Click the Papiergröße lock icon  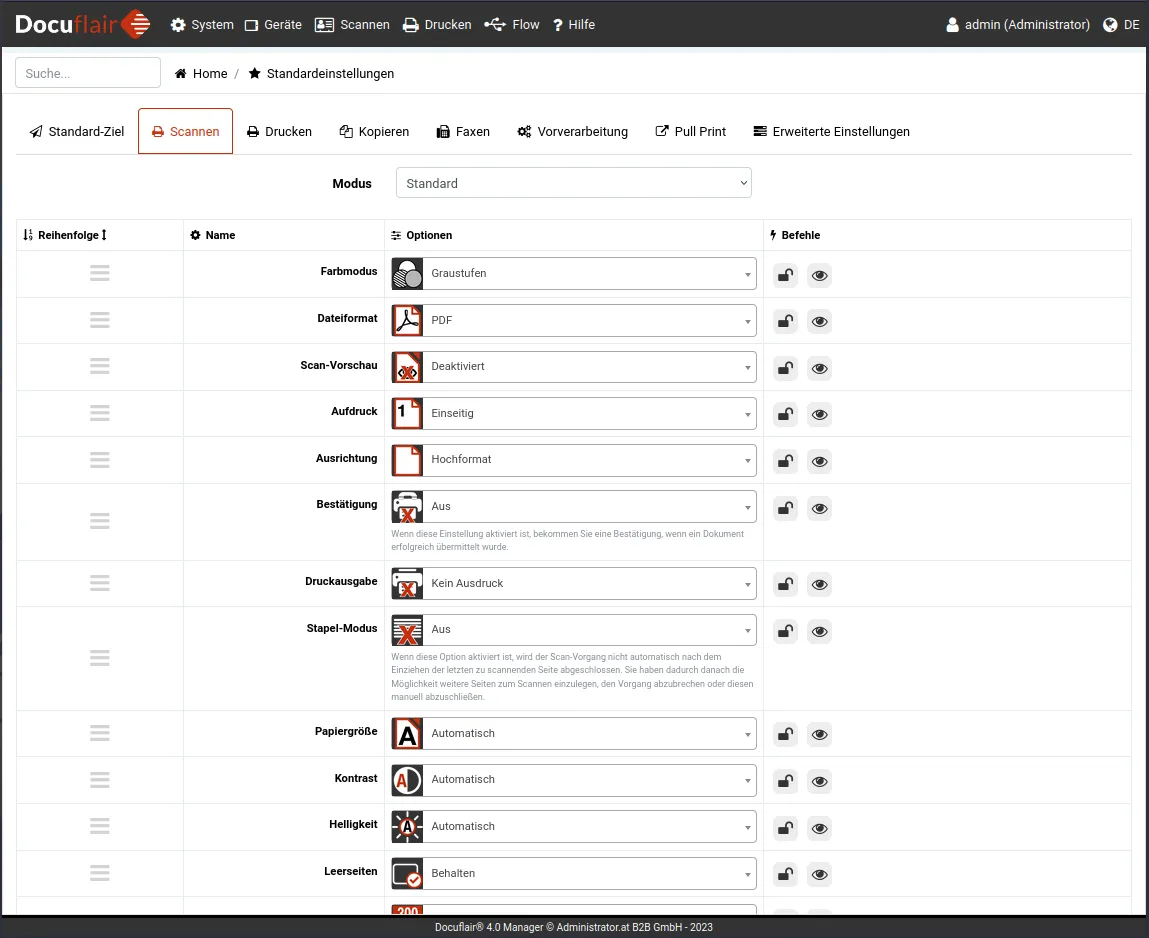(x=786, y=734)
